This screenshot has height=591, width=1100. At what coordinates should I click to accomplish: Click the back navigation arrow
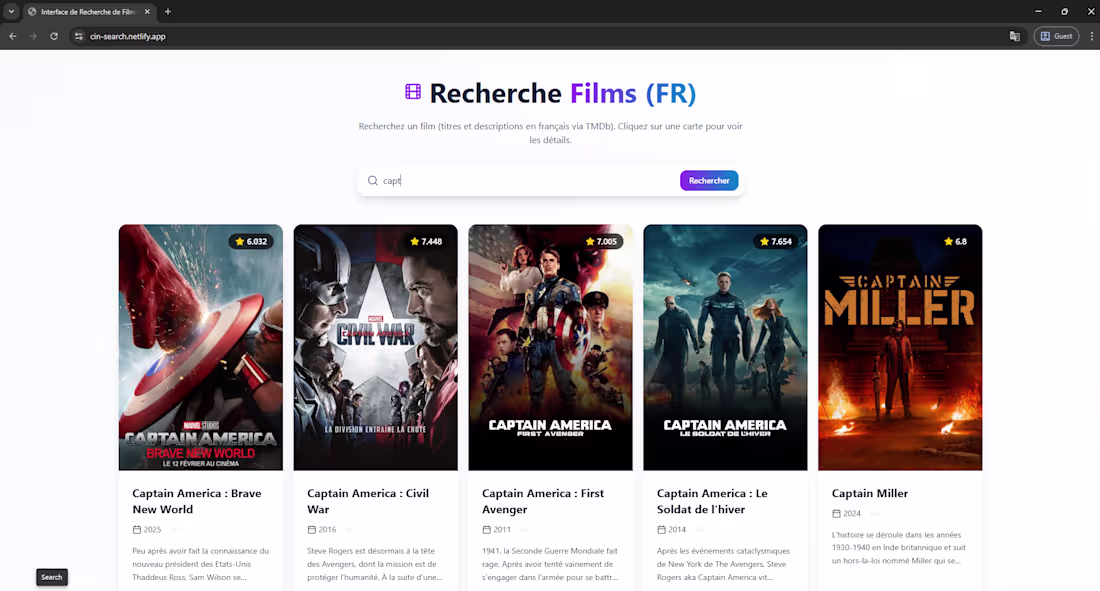pos(12,36)
